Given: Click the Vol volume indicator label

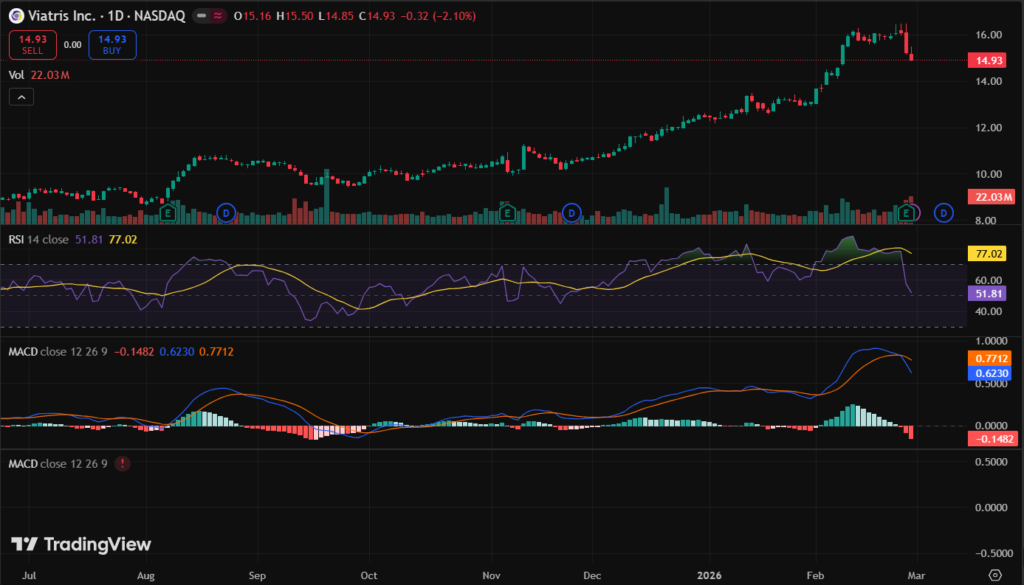Looking at the screenshot, I should pos(14,75).
